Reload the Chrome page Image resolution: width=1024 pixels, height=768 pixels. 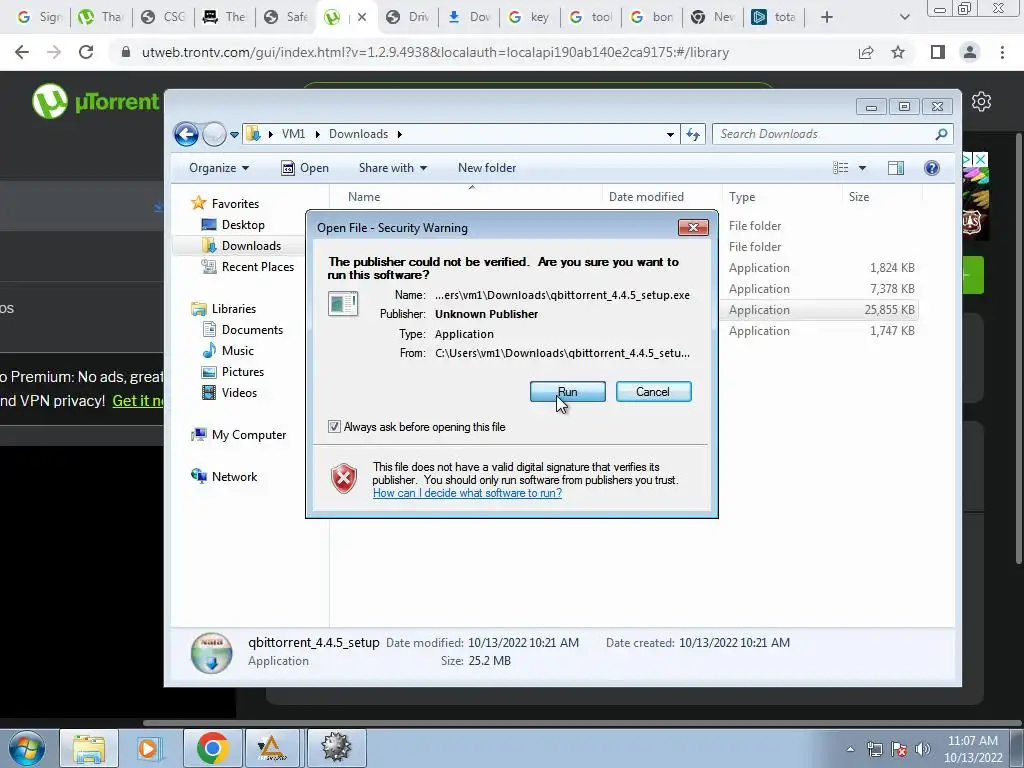[86, 52]
